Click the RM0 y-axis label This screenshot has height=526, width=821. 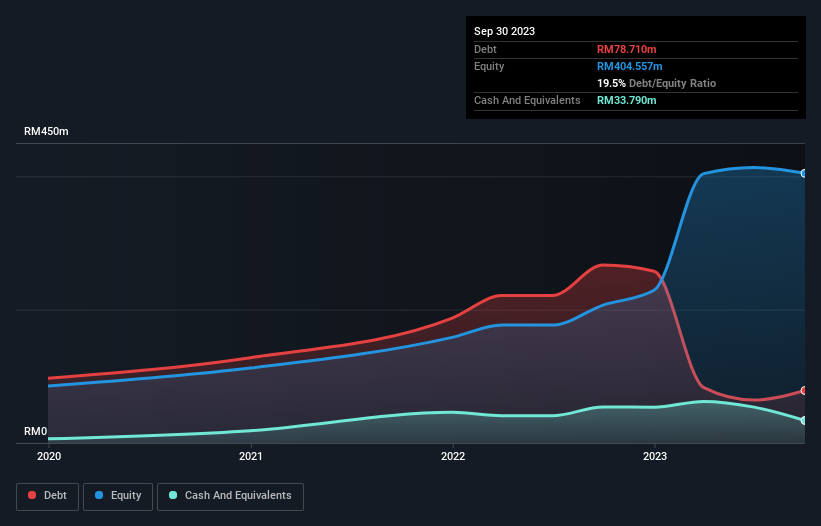[x=36, y=431]
